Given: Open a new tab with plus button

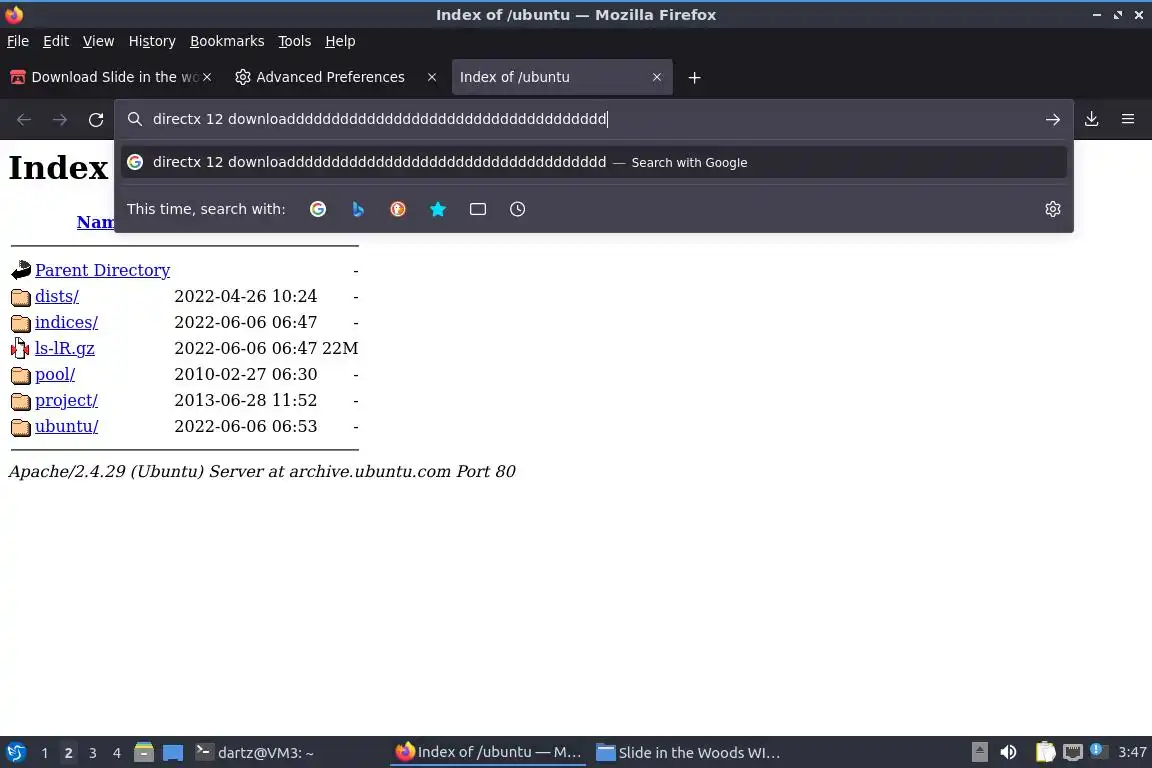Looking at the screenshot, I should coord(694,78).
